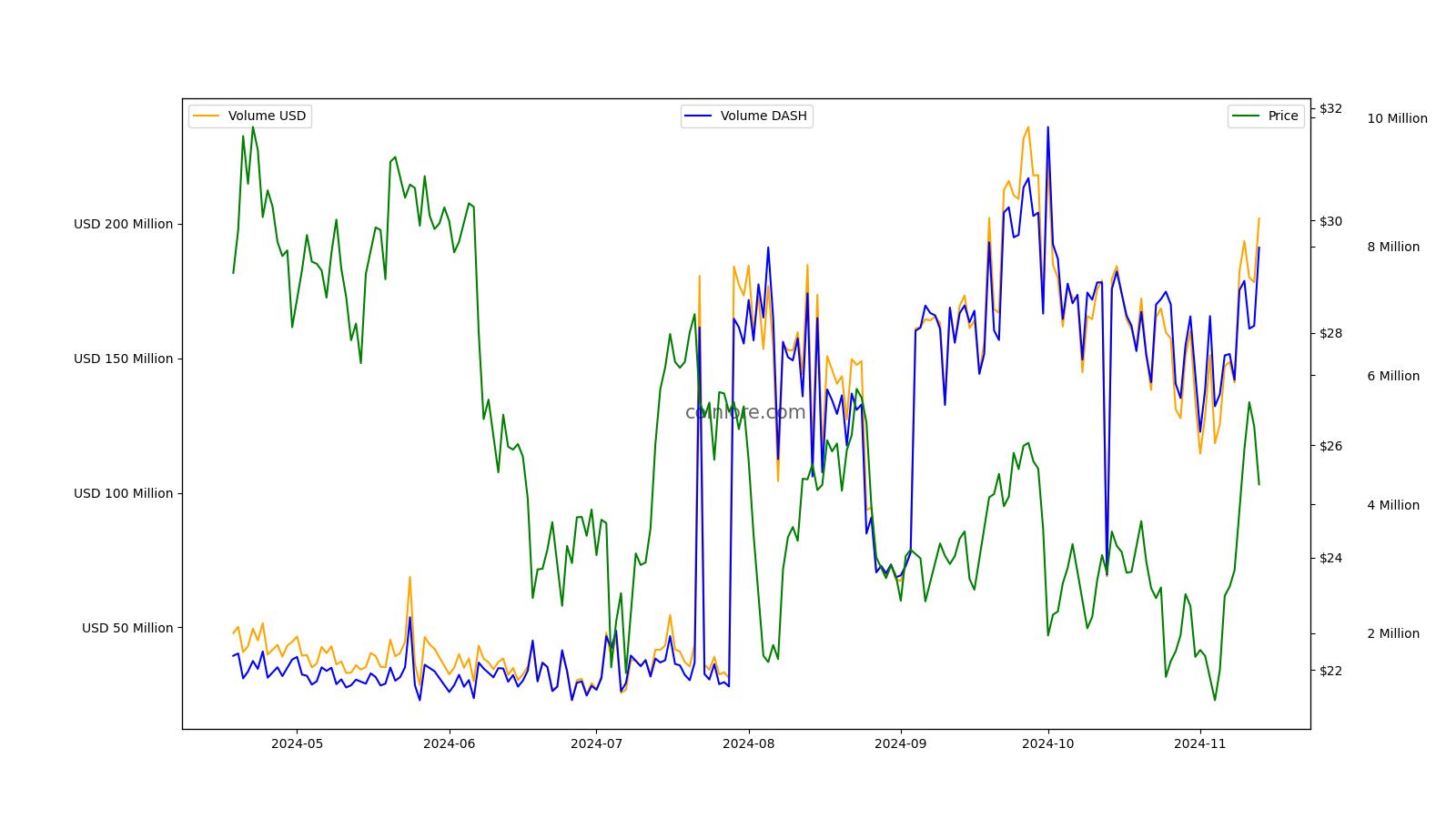
Task: Click the USD 200 Million axis label
Action: (x=123, y=225)
